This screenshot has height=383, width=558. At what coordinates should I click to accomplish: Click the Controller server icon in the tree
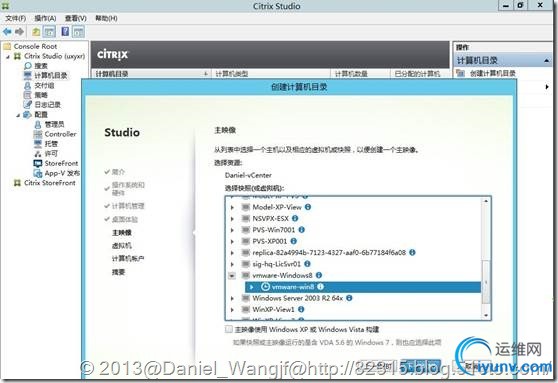(38, 134)
